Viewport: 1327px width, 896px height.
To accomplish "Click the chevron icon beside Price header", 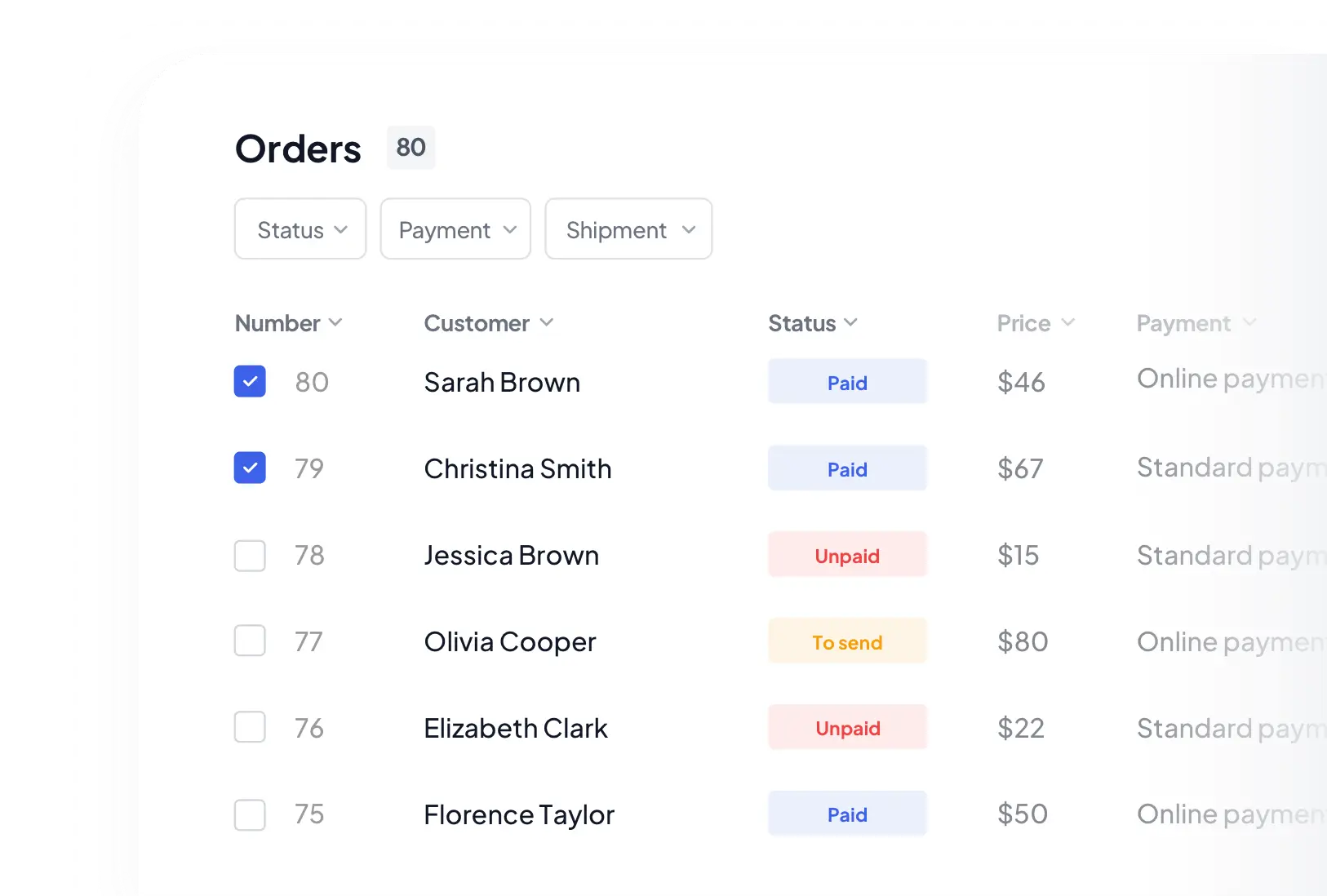I will click(x=1067, y=323).
